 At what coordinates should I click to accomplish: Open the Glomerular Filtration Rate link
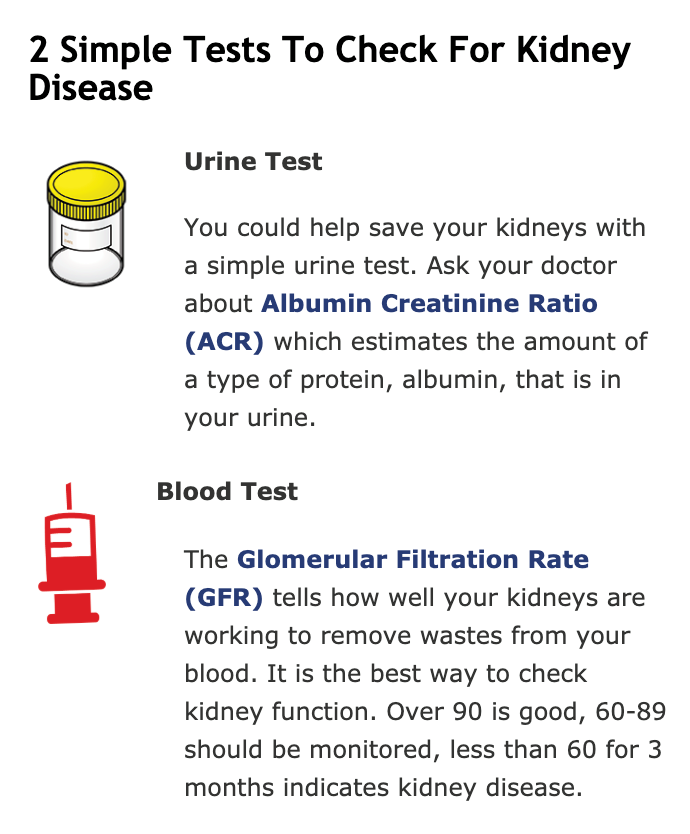pyautogui.click(x=413, y=560)
